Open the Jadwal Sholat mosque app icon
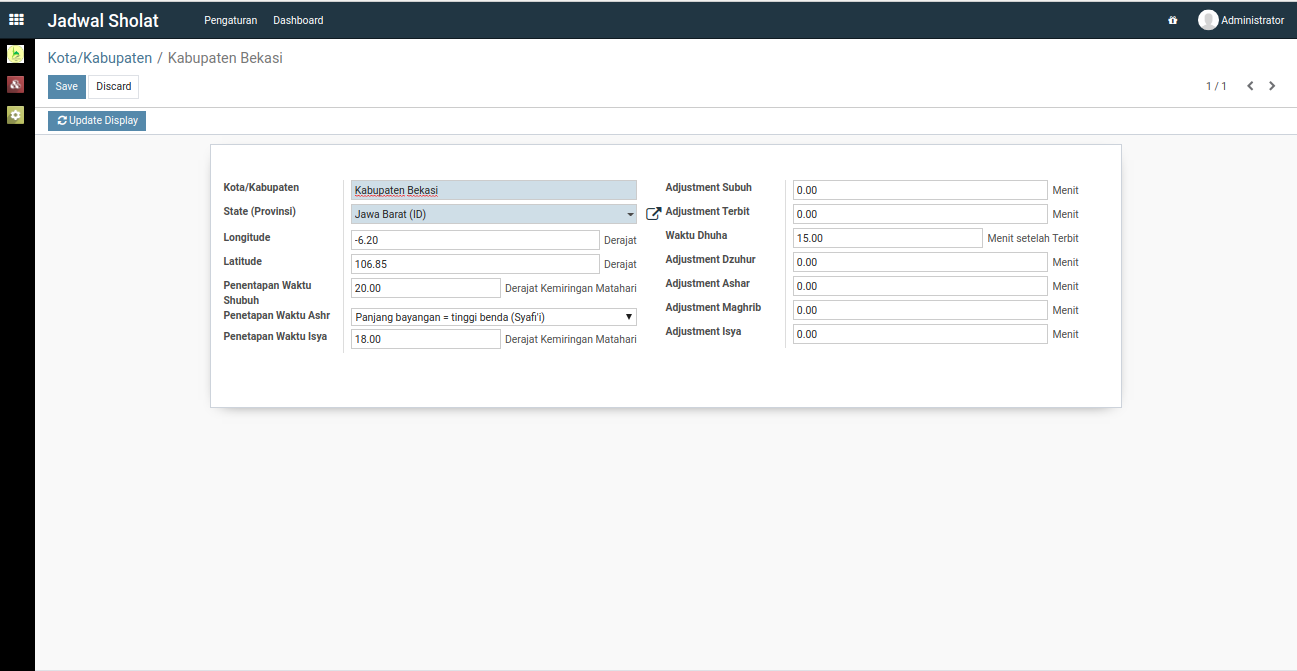1297x671 pixels. click(15, 54)
